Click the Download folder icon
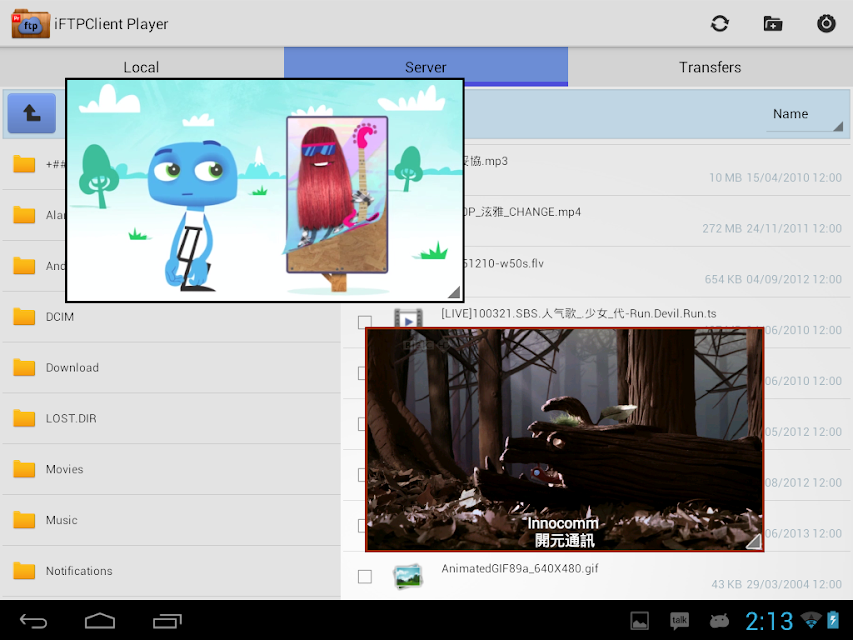853x640 pixels. pyautogui.click(x=24, y=367)
